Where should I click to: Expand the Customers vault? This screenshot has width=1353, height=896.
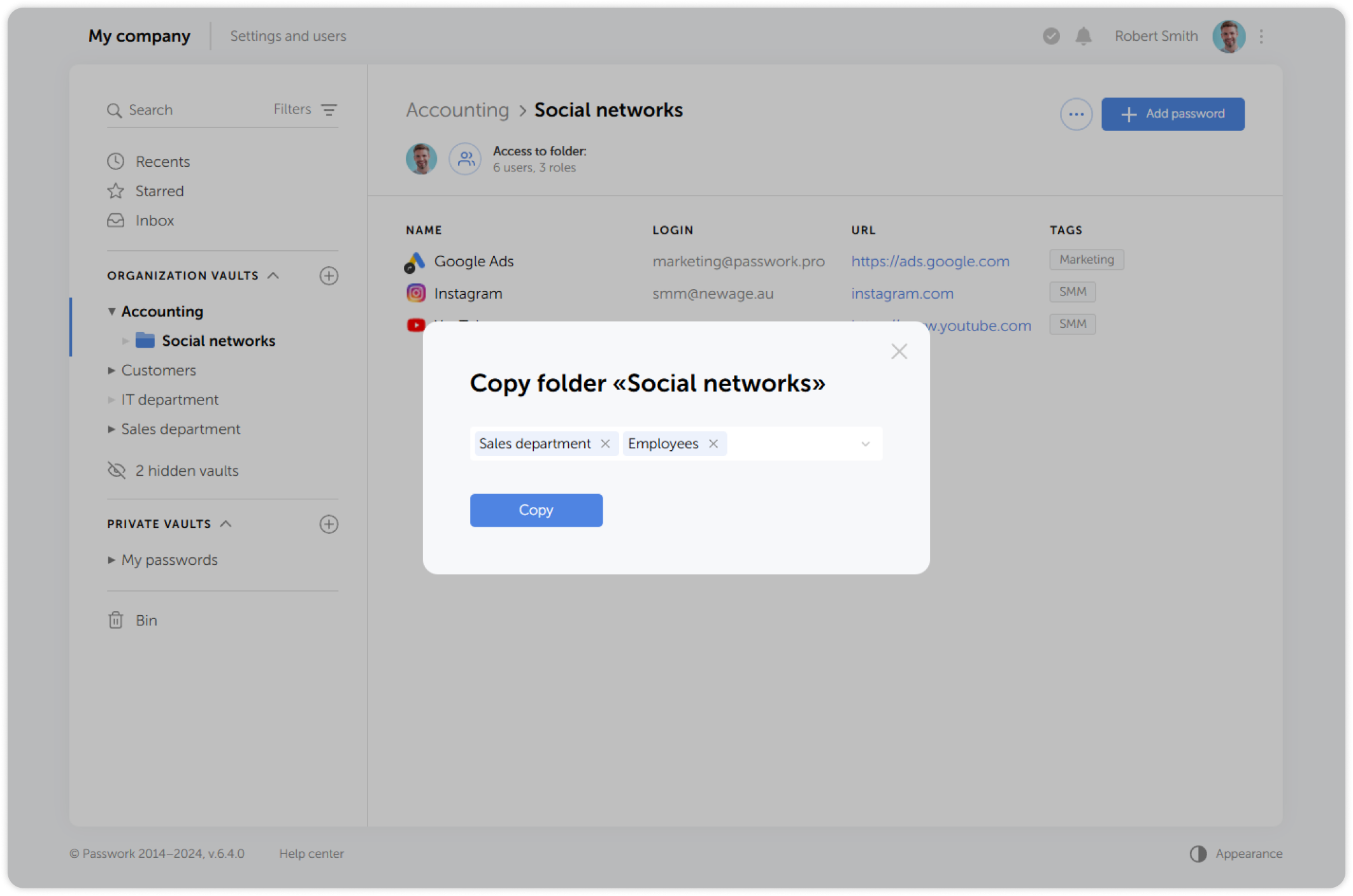(x=111, y=370)
